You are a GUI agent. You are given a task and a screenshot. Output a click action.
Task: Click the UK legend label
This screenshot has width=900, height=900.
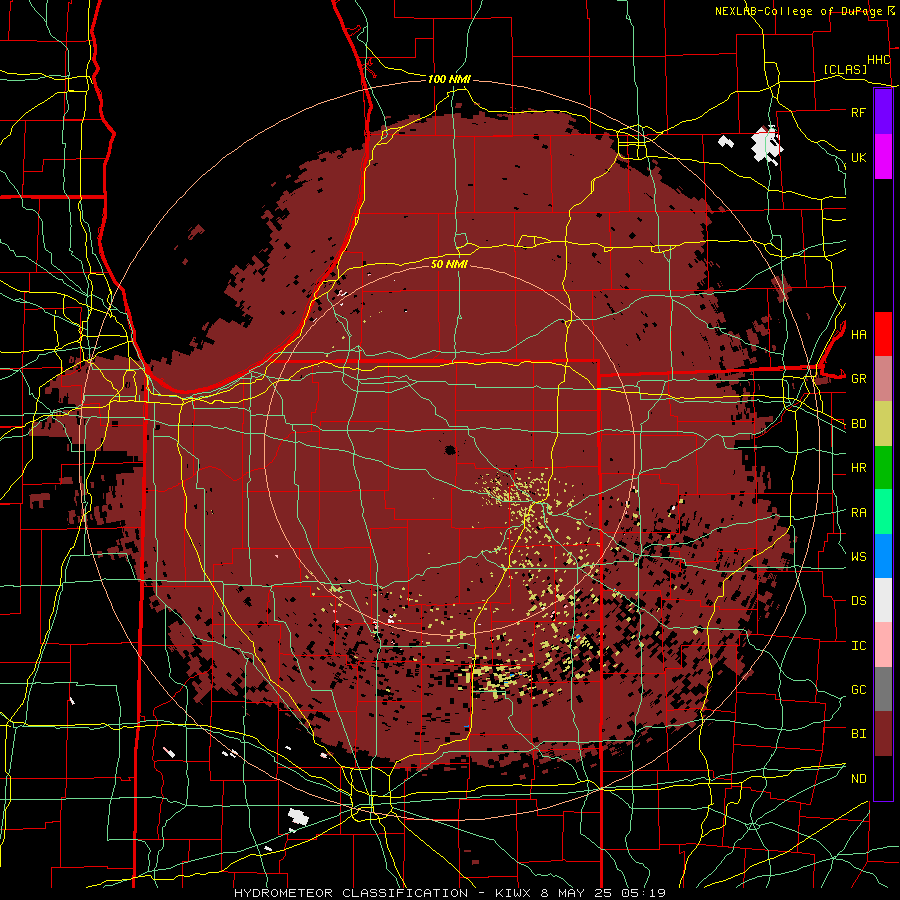858,157
